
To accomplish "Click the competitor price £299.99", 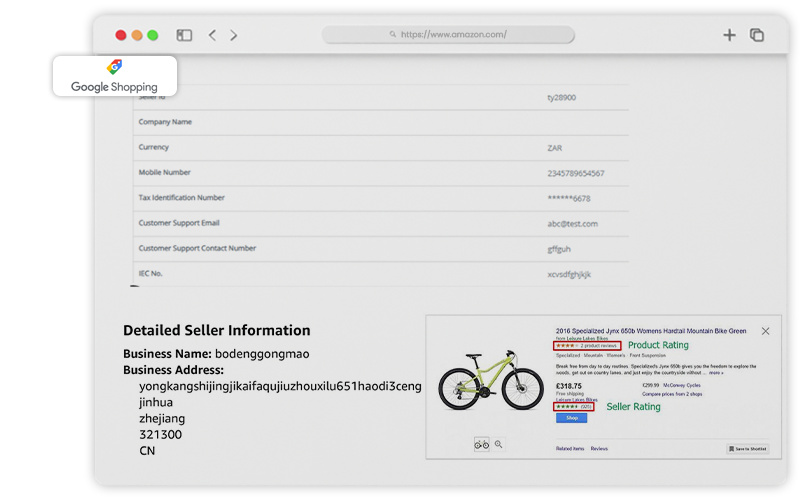I will 651,385.
